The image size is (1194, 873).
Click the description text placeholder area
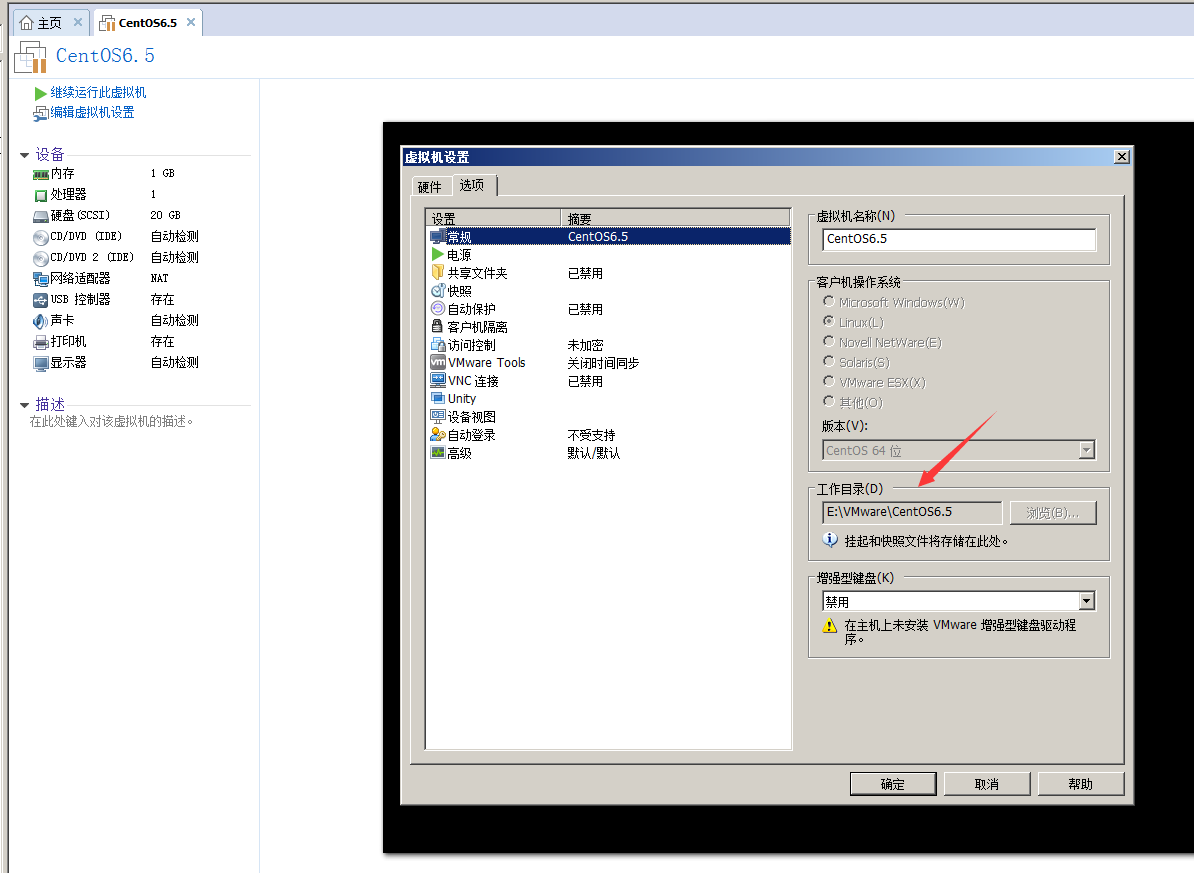(111, 421)
